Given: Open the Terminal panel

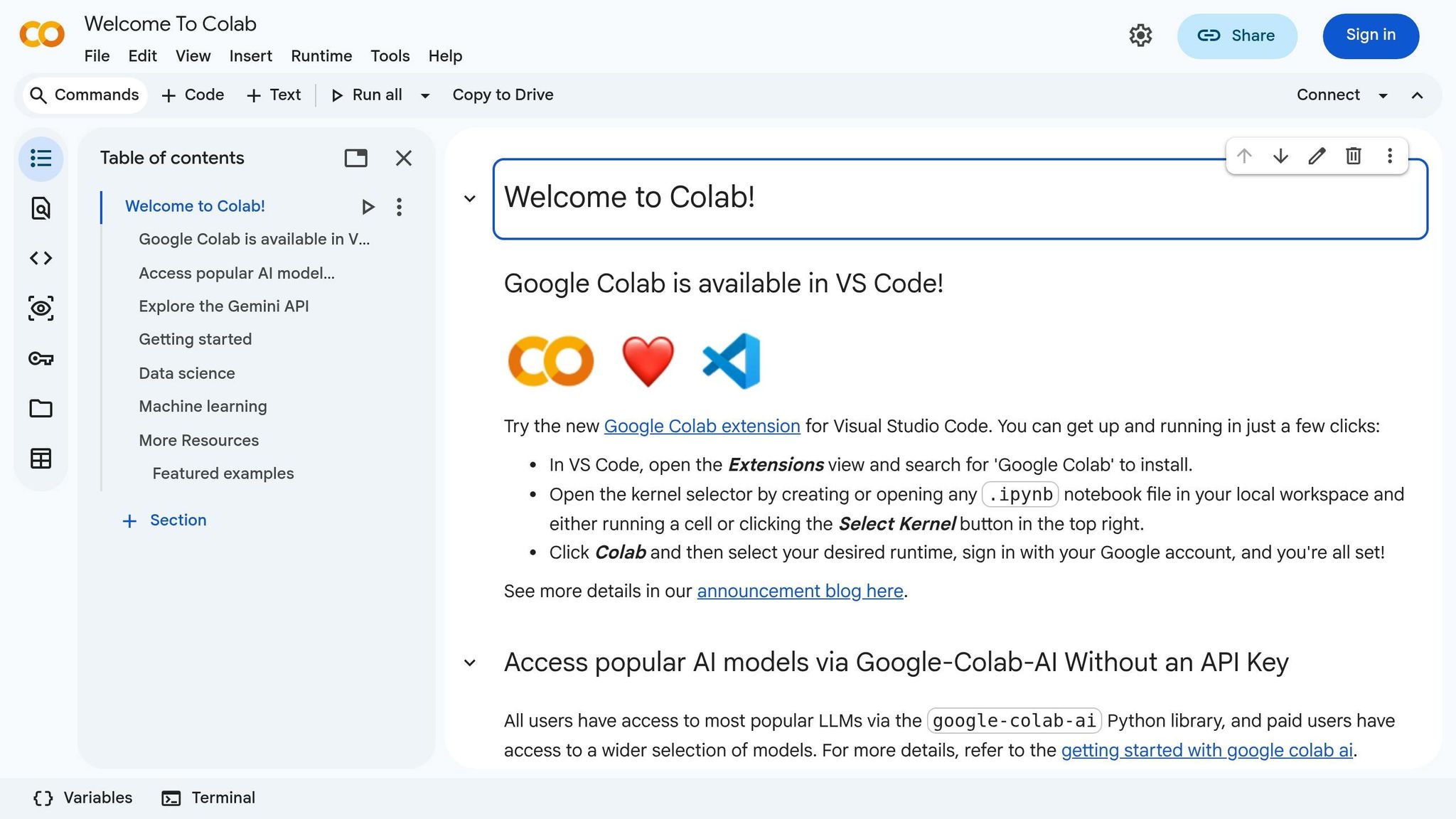Looking at the screenshot, I should click(x=208, y=798).
